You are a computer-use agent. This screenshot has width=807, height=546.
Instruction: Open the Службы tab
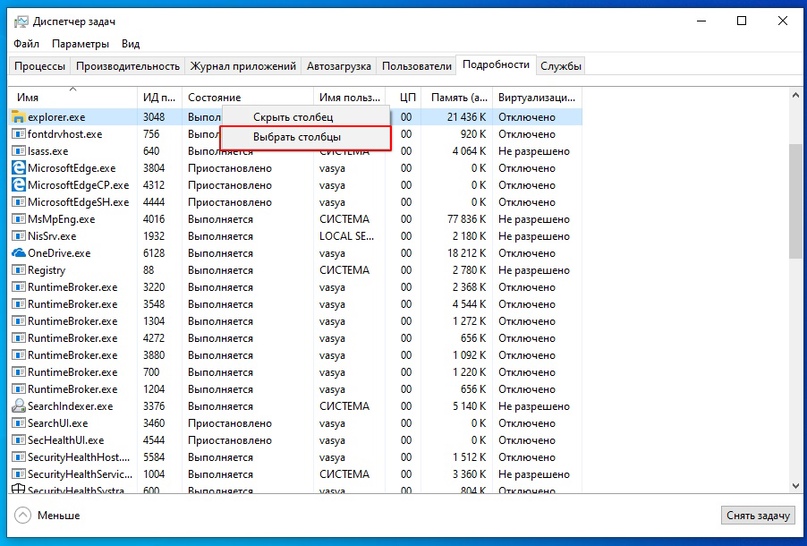point(561,66)
